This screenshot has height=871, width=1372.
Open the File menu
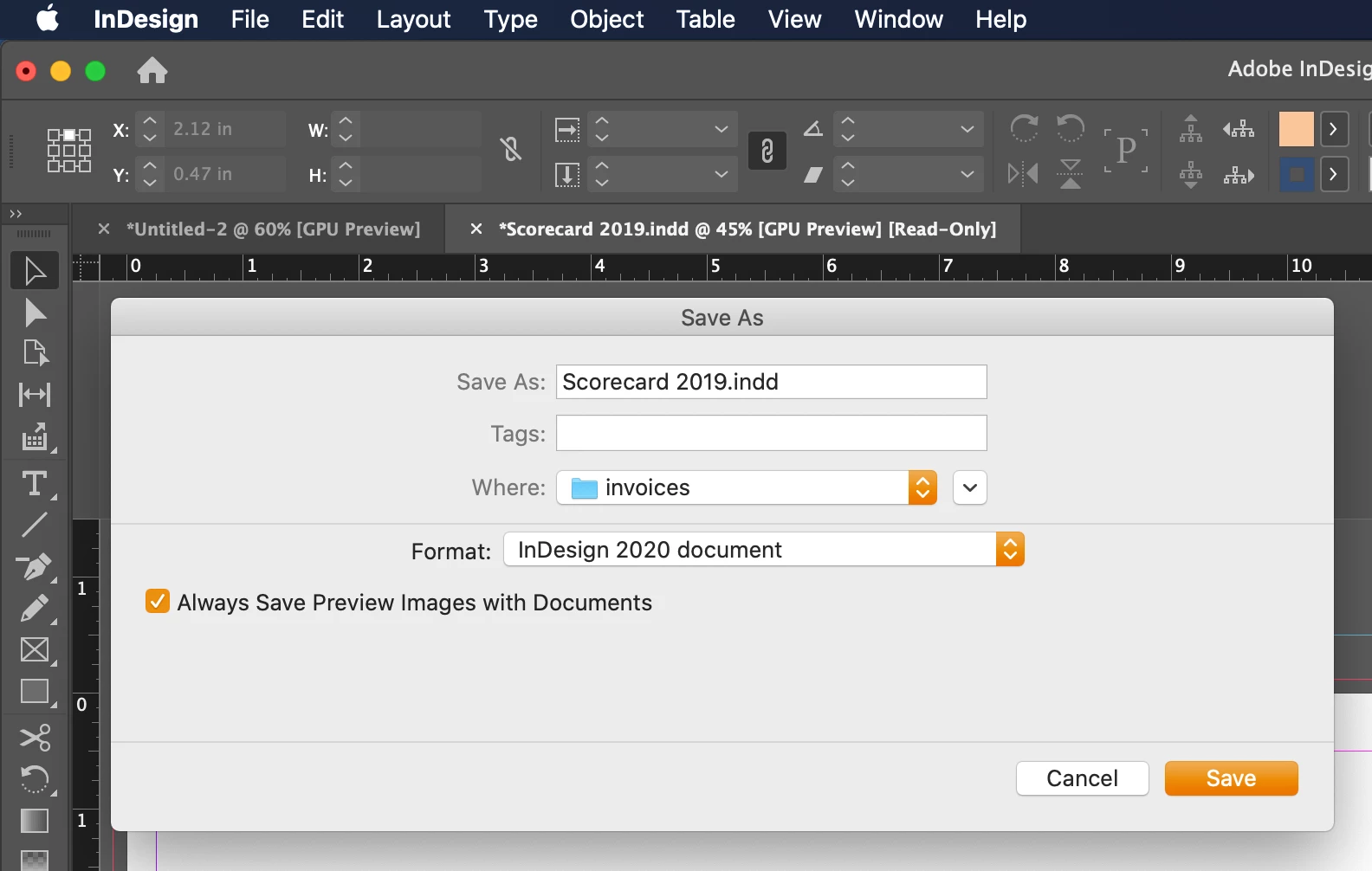249,19
